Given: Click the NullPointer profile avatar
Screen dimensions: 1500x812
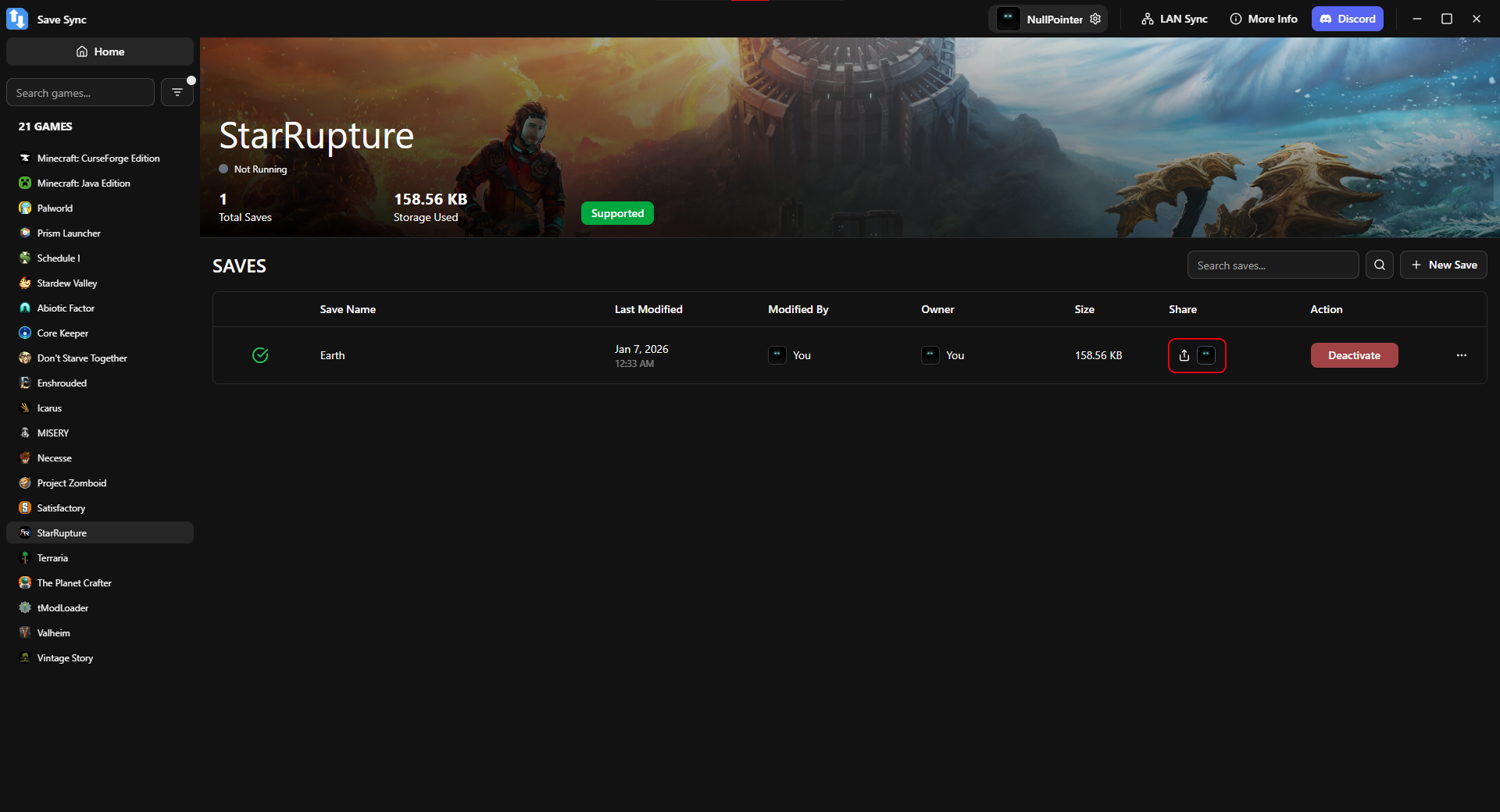Looking at the screenshot, I should [1008, 19].
